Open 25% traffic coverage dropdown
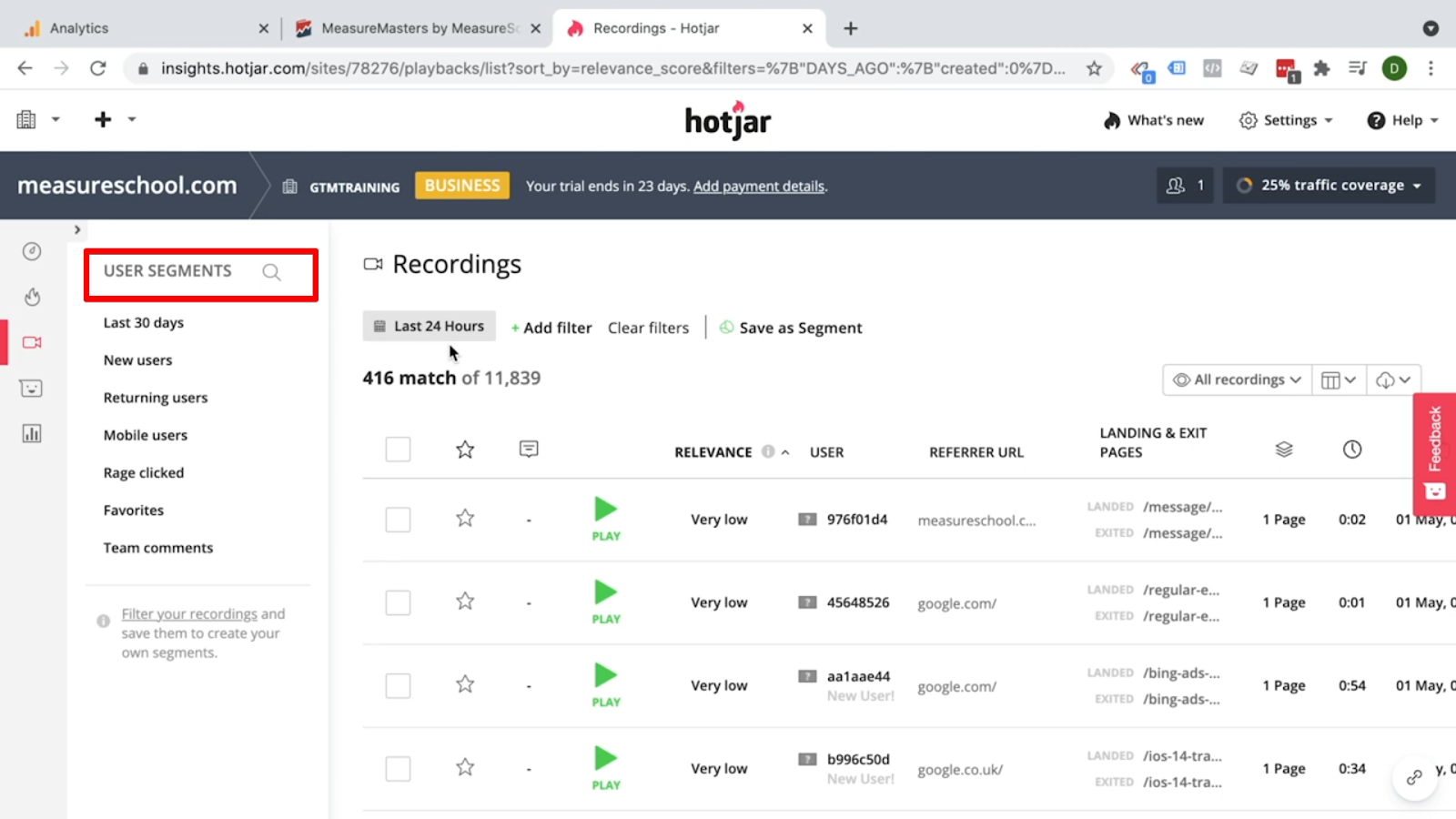 pyautogui.click(x=1329, y=186)
